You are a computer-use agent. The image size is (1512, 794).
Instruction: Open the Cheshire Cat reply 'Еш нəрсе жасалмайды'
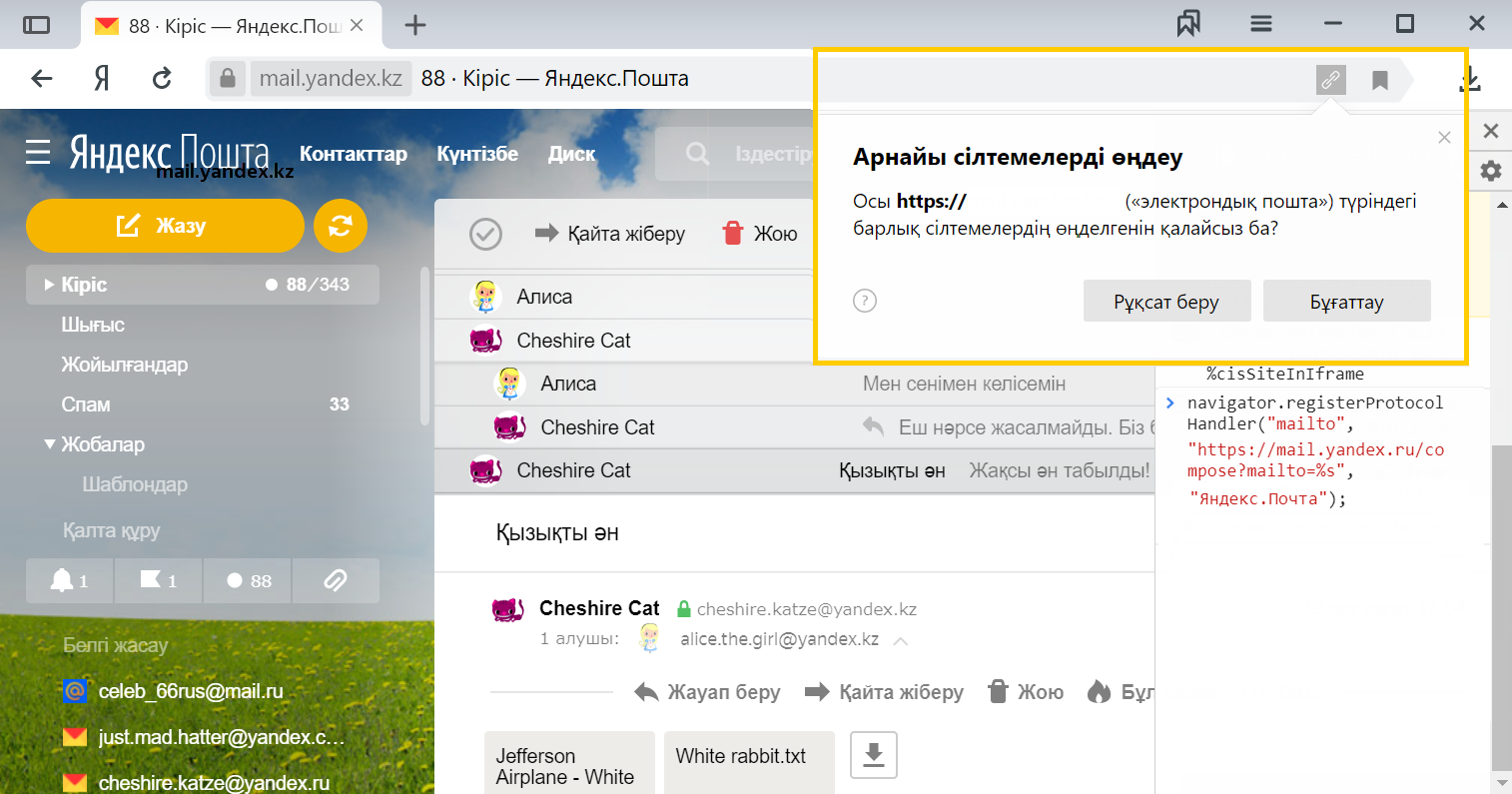pos(795,427)
